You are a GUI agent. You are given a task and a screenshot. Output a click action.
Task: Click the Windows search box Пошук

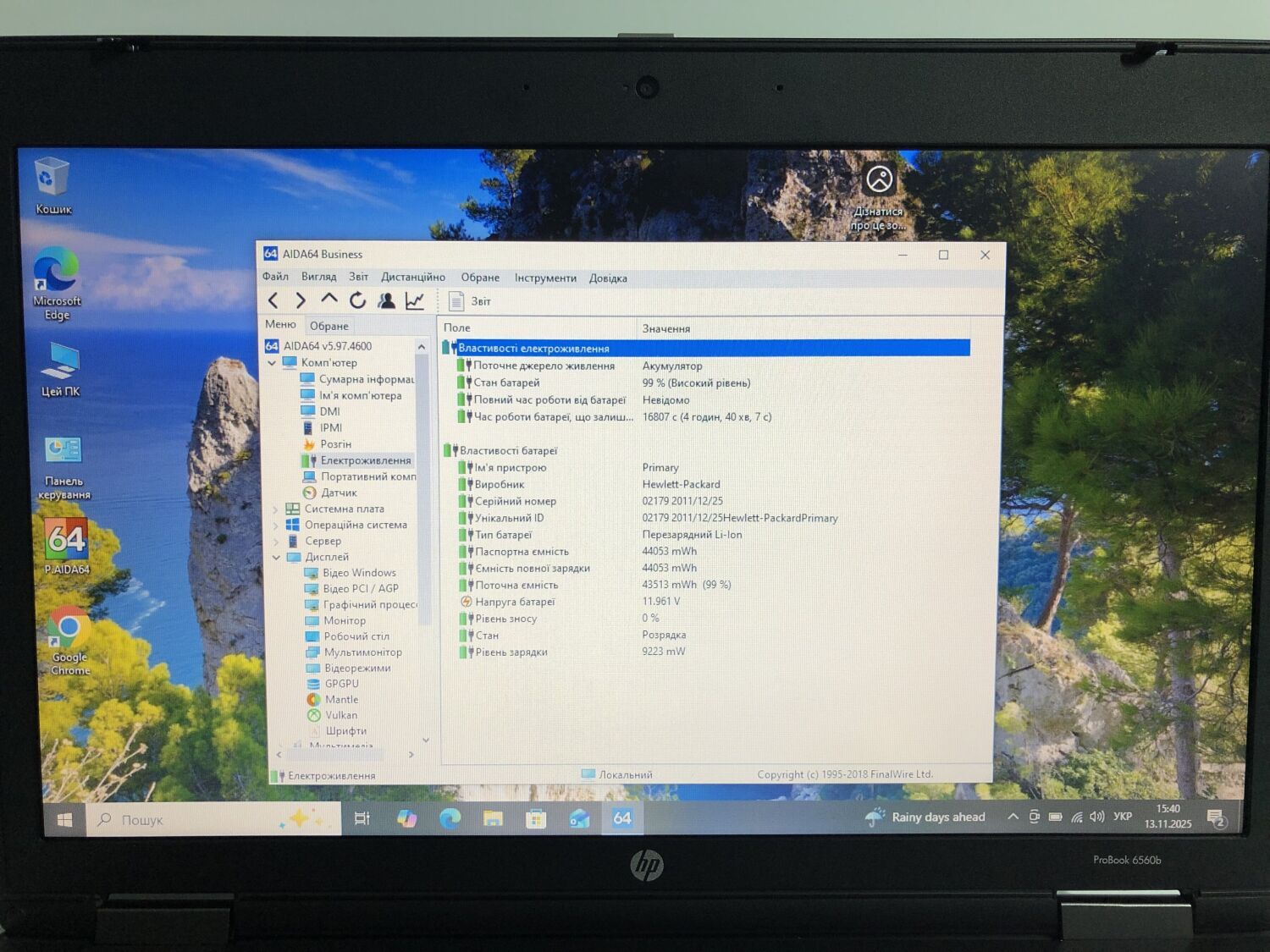(x=212, y=819)
